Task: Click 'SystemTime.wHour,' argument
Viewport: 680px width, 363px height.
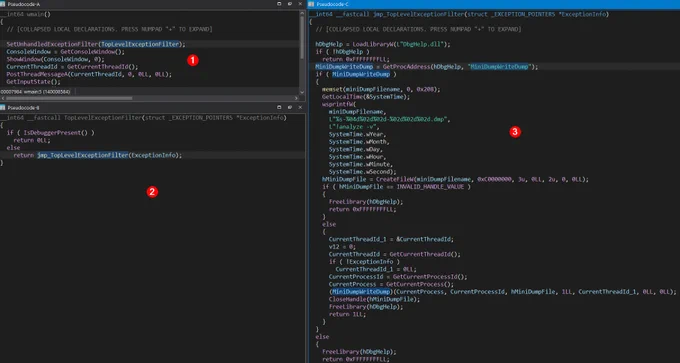Action: pyautogui.click(x=357, y=157)
